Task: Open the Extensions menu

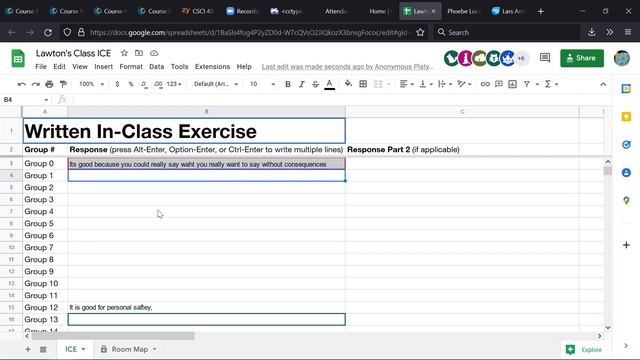Action: click(212, 67)
